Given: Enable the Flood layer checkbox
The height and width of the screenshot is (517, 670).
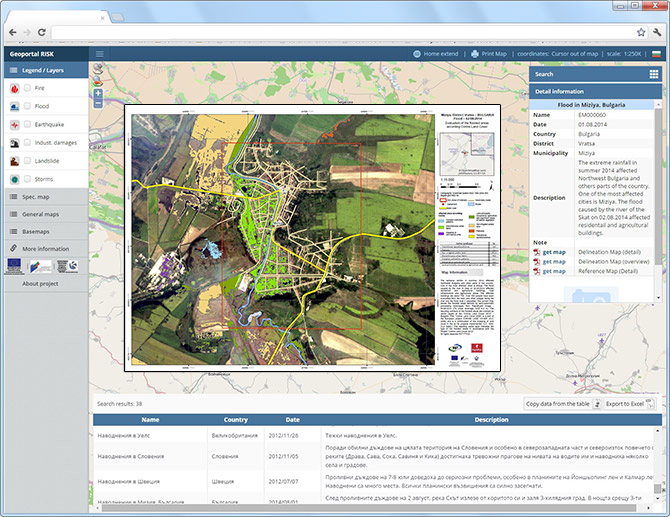Looking at the screenshot, I should (x=27, y=106).
